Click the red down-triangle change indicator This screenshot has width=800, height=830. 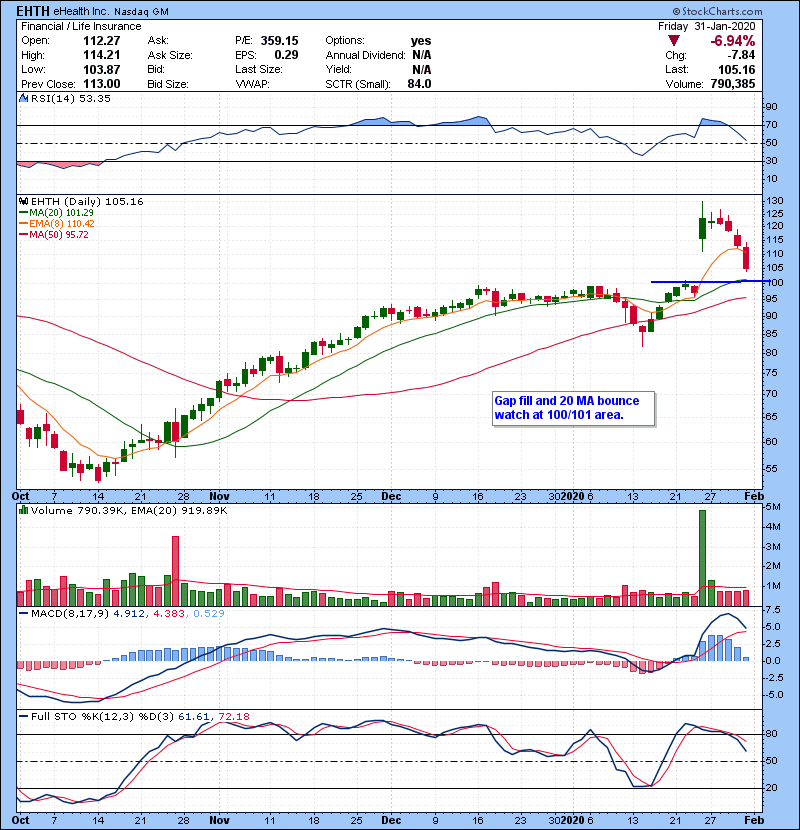click(x=673, y=41)
